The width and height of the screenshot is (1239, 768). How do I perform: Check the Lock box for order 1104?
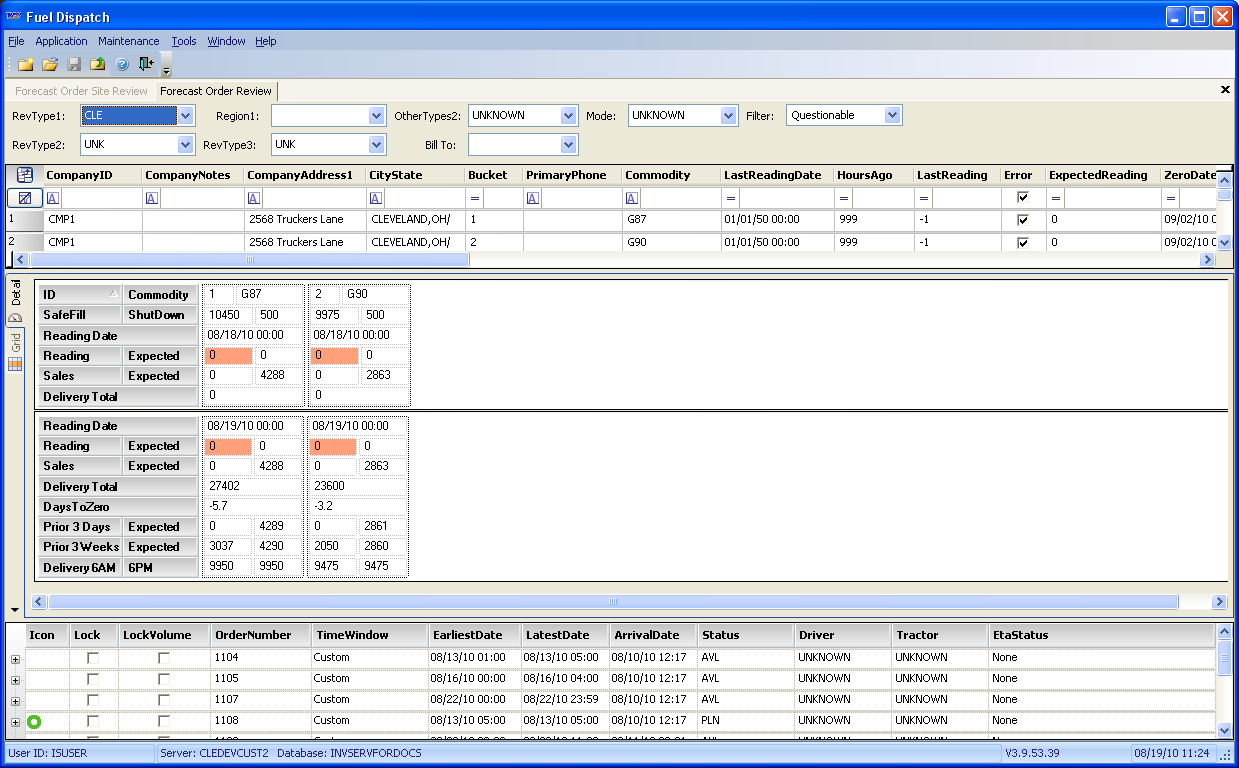click(x=93, y=658)
